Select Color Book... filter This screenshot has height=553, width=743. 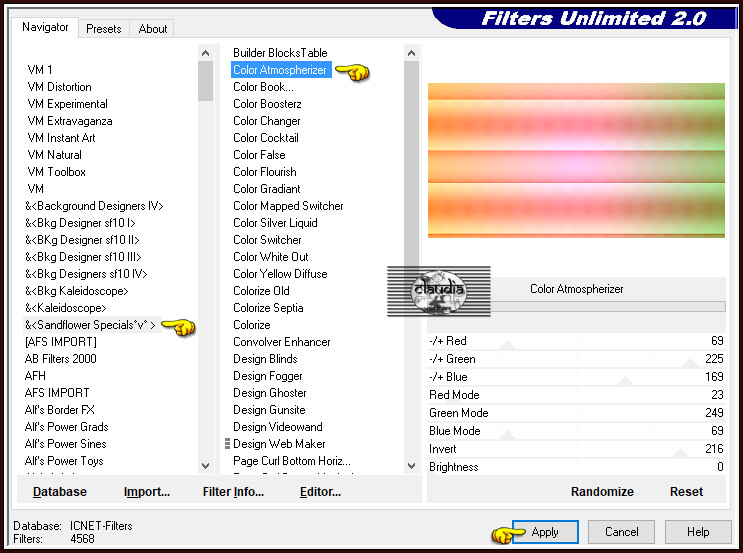coord(263,87)
